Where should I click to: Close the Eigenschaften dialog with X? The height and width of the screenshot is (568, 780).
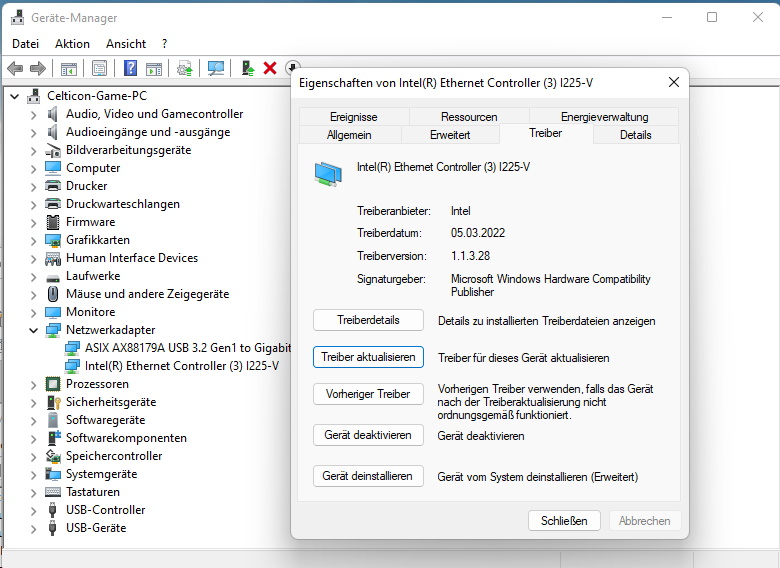pos(674,82)
